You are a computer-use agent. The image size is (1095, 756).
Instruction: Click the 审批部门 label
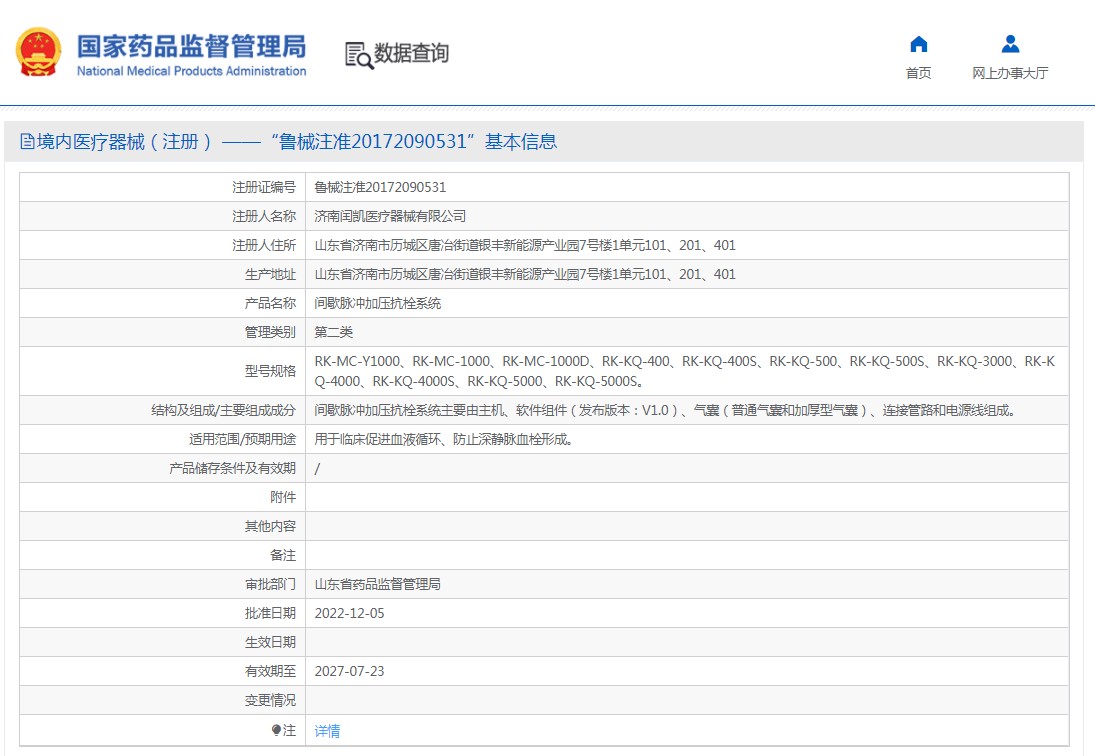pos(270,584)
